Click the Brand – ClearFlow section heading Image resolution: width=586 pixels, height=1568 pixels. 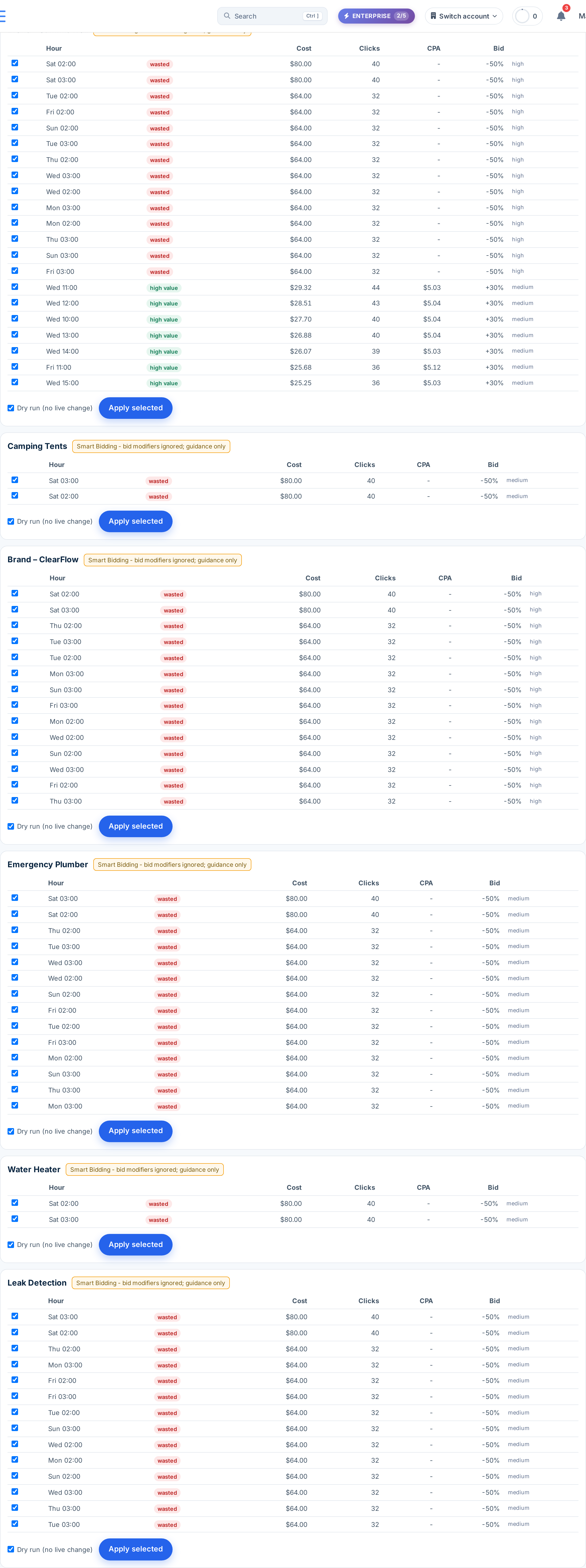point(43,559)
